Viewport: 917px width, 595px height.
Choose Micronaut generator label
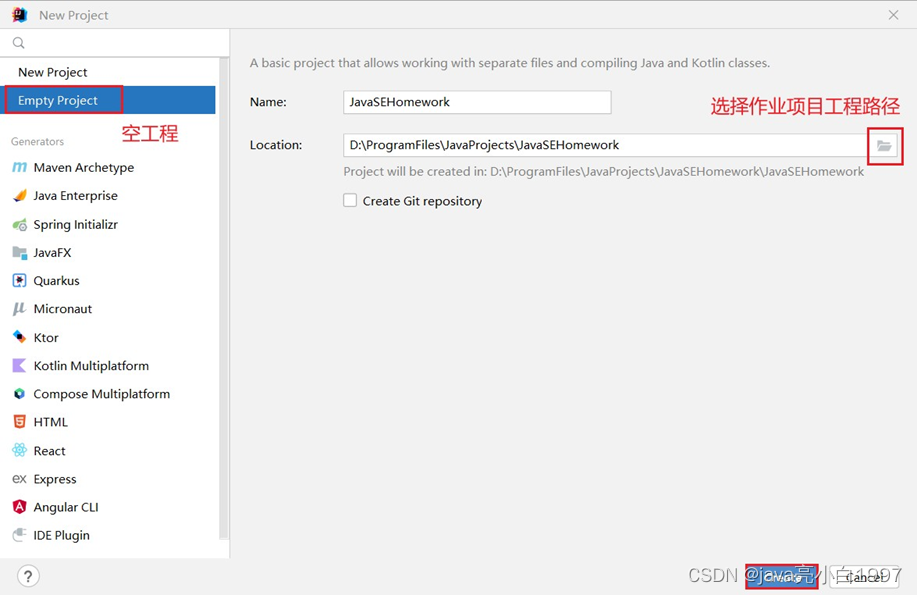coord(63,309)
